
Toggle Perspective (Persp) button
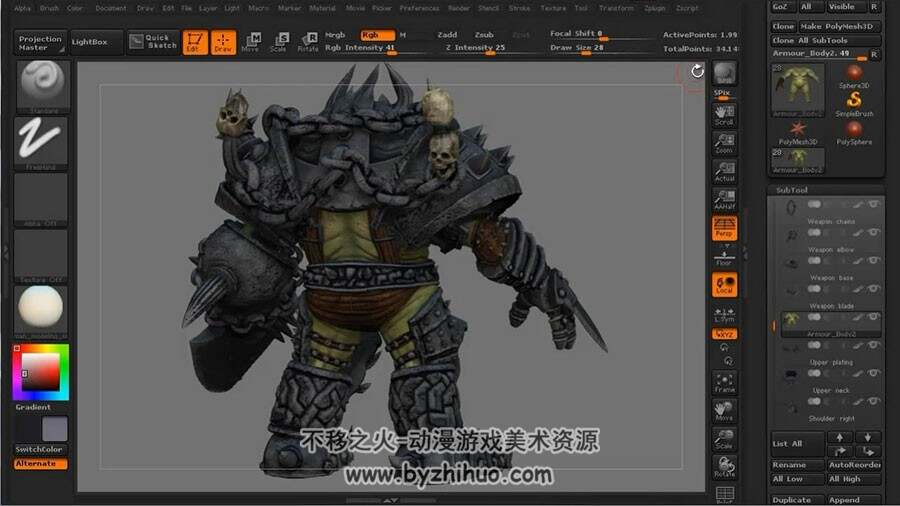[724, 228]
